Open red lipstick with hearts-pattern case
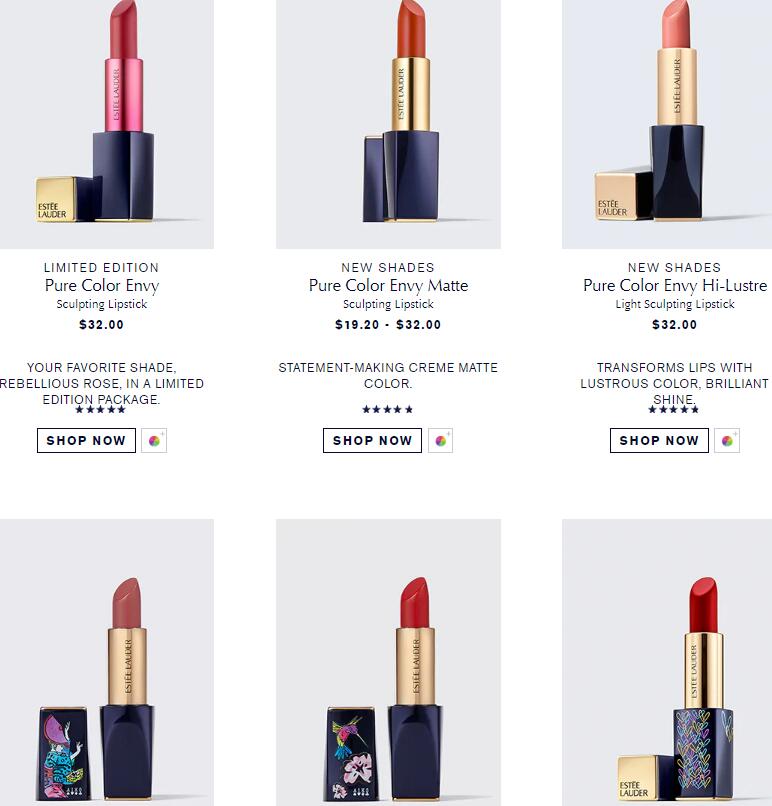Screen dimensions: 772x806 pyautogui.click(x=667, y=663)
